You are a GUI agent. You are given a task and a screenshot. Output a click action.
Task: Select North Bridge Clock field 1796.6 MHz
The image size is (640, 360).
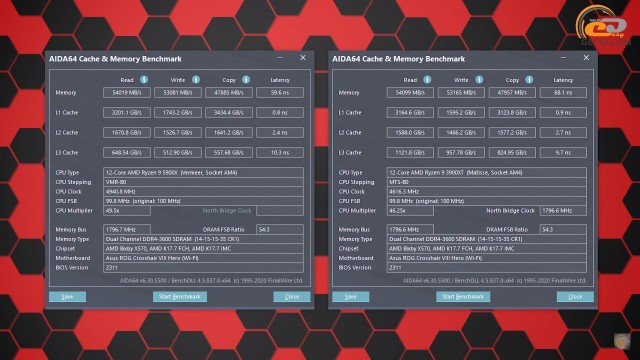click(563, 211)
